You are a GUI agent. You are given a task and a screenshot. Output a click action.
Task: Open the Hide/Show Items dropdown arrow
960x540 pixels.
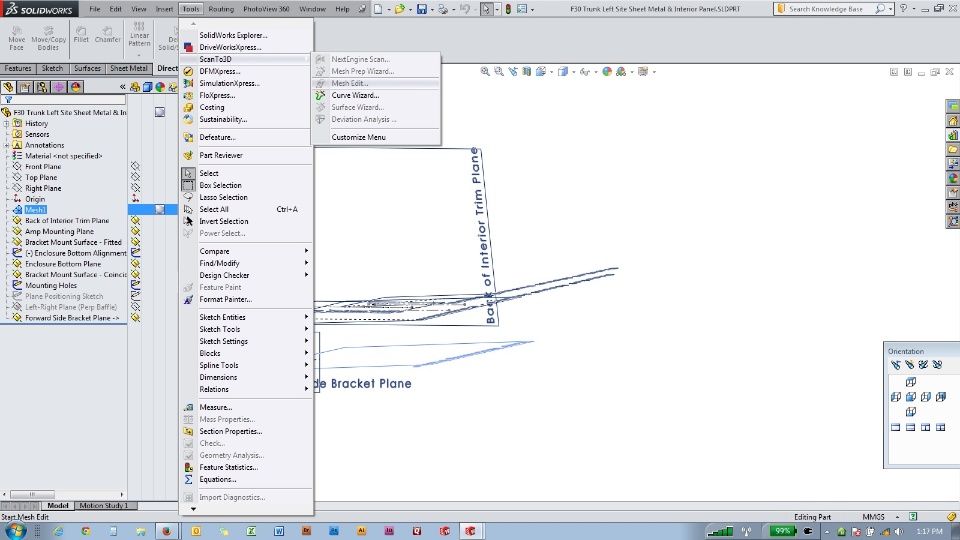tap(596, 72)
